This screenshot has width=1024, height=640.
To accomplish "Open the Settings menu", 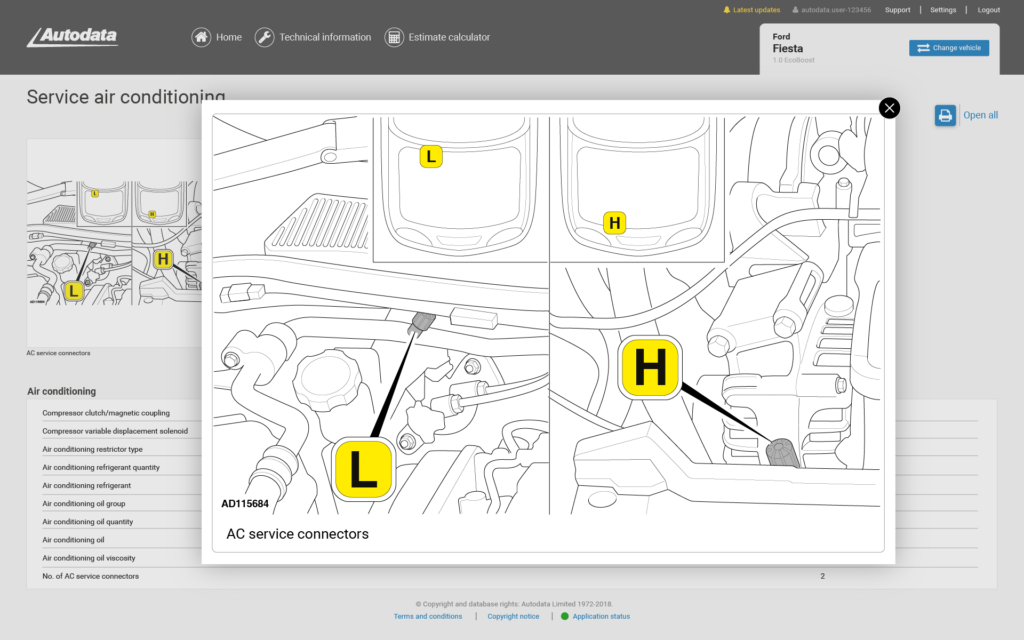I will coord(942,9).
